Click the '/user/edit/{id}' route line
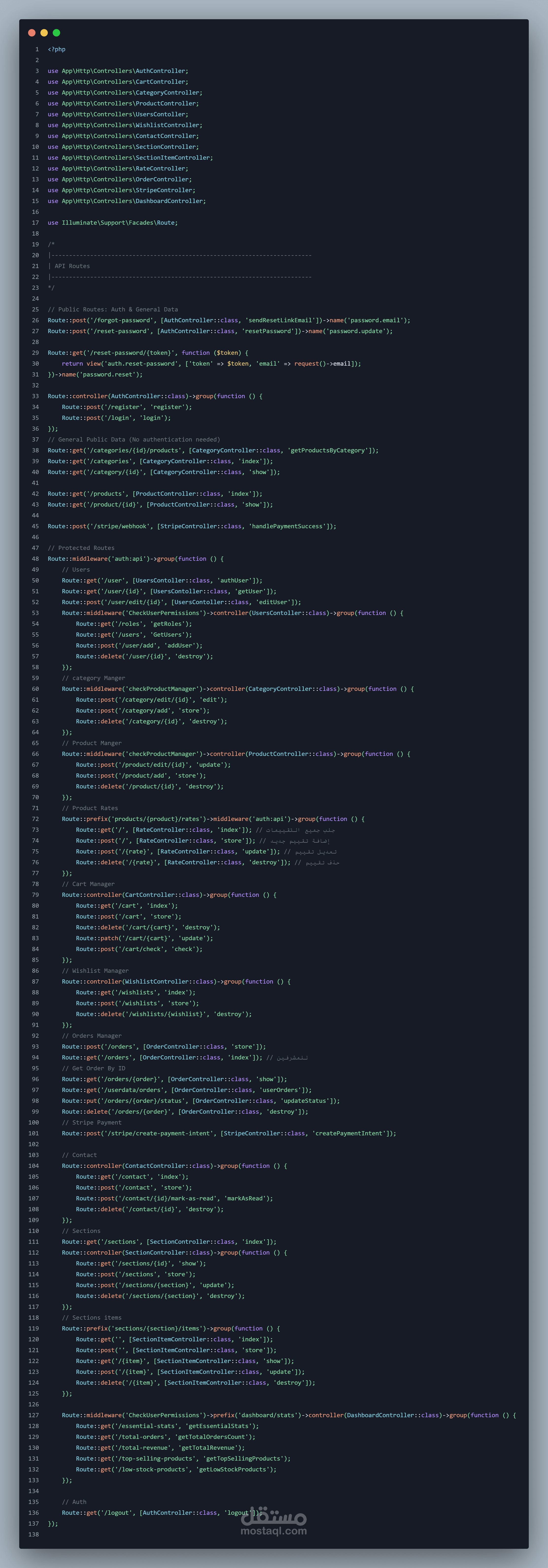The image size is (548, 1568). pos(181,602)
